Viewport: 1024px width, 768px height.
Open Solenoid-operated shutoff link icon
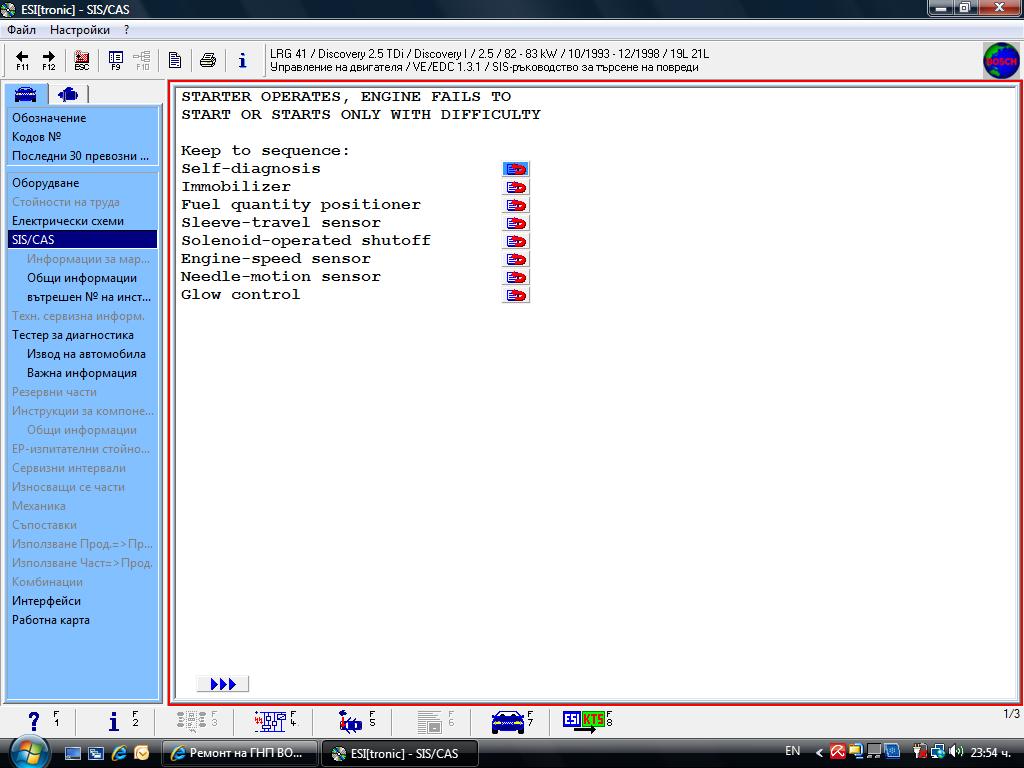tap(516, 241)
